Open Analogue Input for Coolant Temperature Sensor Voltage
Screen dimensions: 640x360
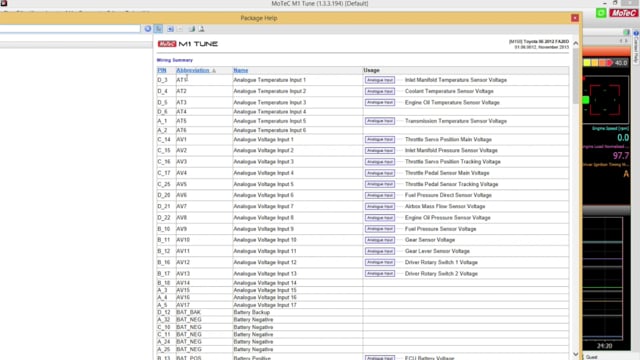(x=380, y=91)
